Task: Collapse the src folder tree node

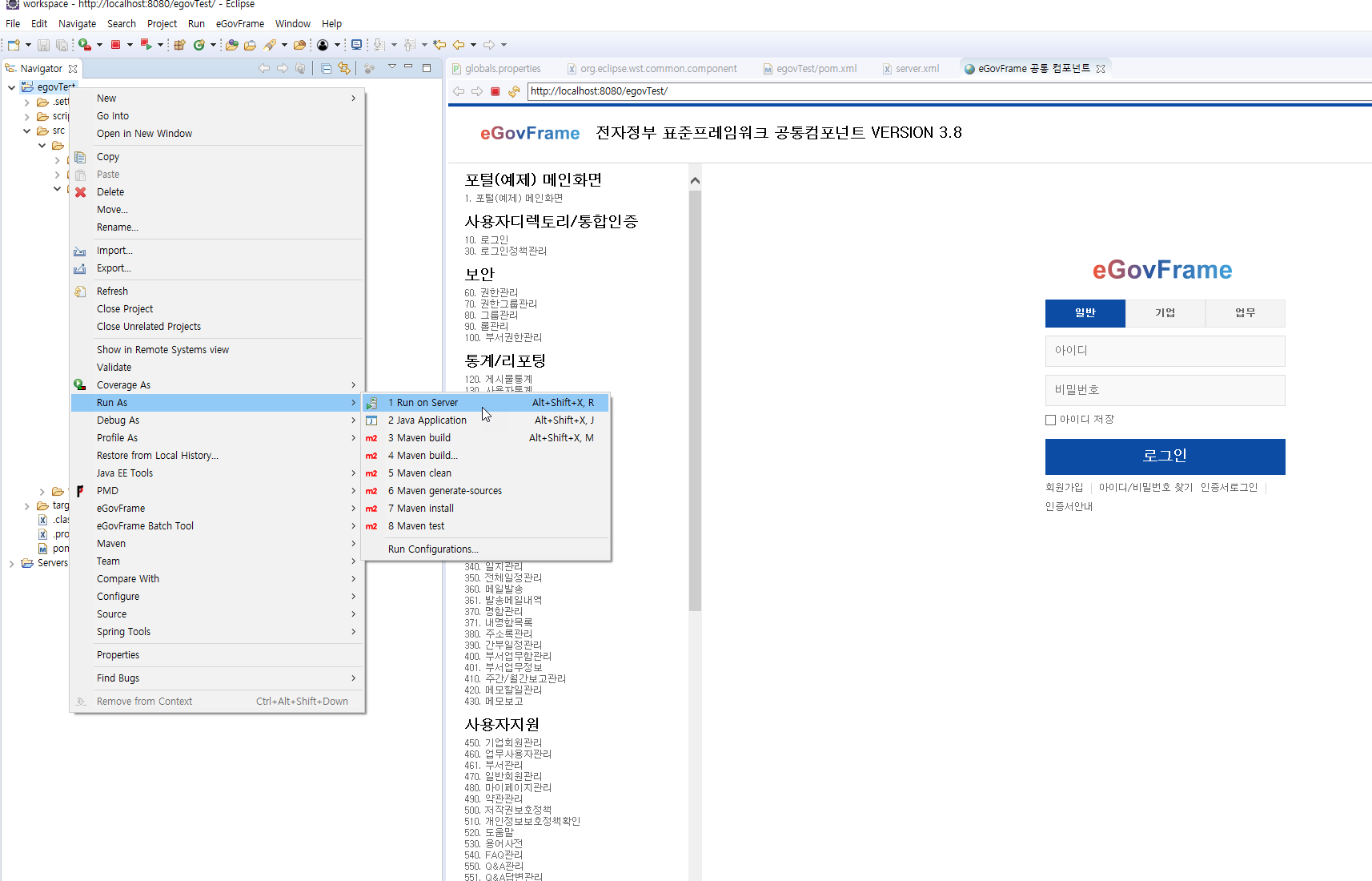Action: pyautogui.click(x=26, y=131)
